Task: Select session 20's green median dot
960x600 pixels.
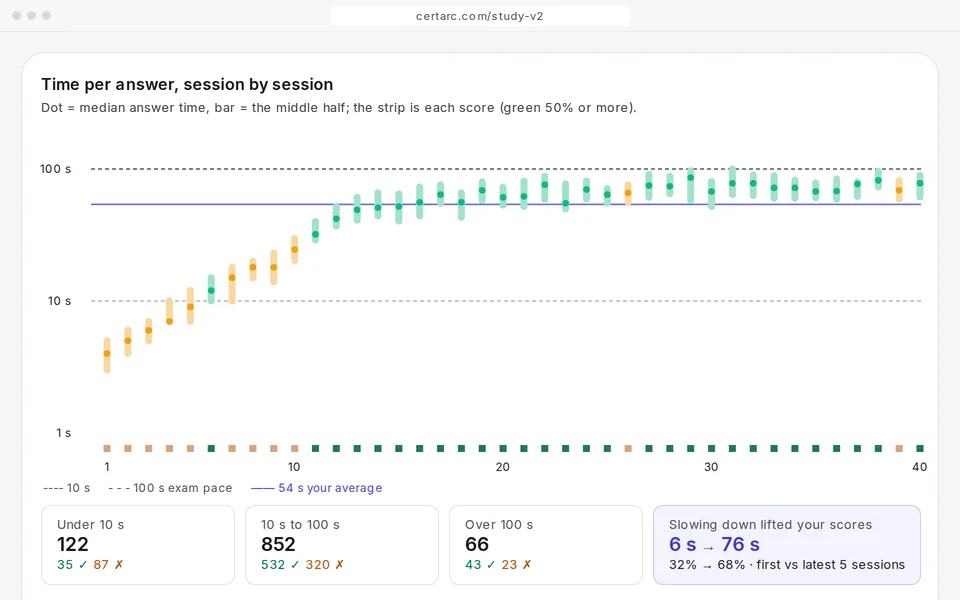Action: [x=503, y=198]
